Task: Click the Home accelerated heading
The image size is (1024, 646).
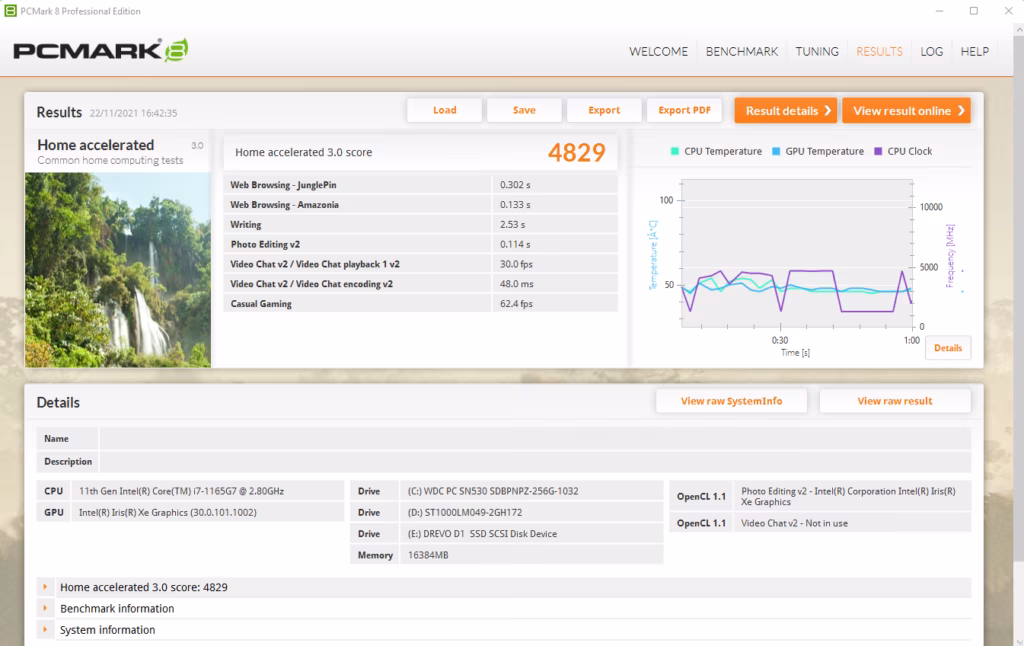Action: [x=96, y=145]
